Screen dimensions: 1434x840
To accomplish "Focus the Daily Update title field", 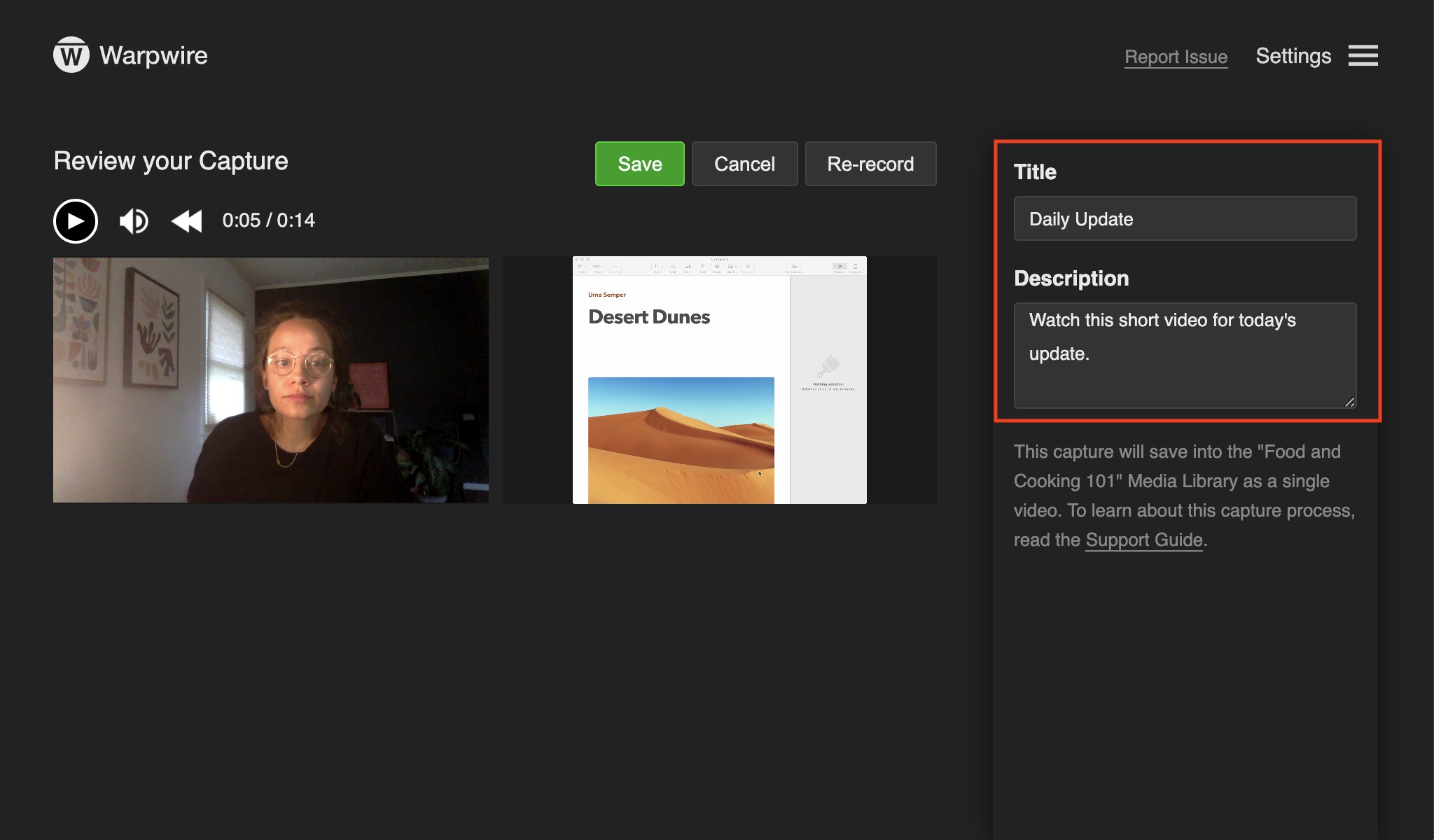I will 1185,219.
